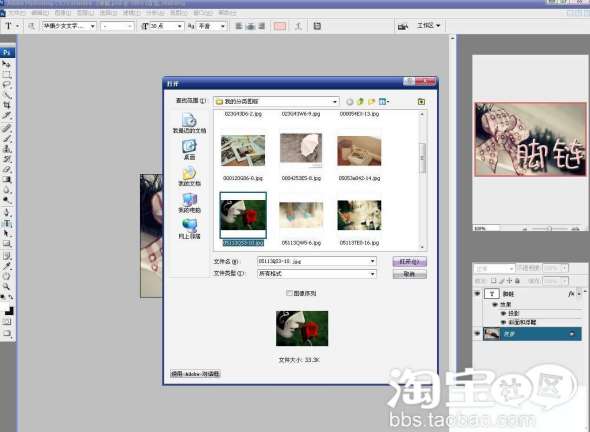
Task: Toggle visibility of all layer effects (效果)
Action: pos(495,304)
